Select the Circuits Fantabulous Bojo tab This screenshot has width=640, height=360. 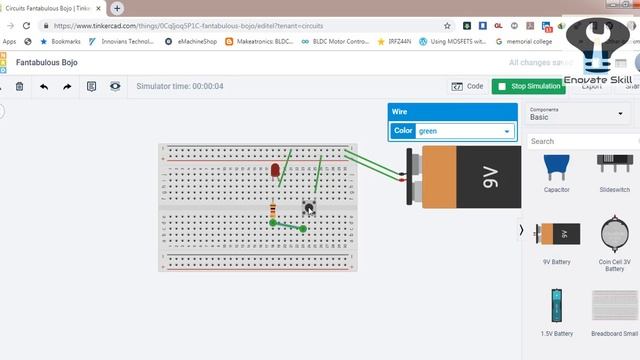[48, 8]
